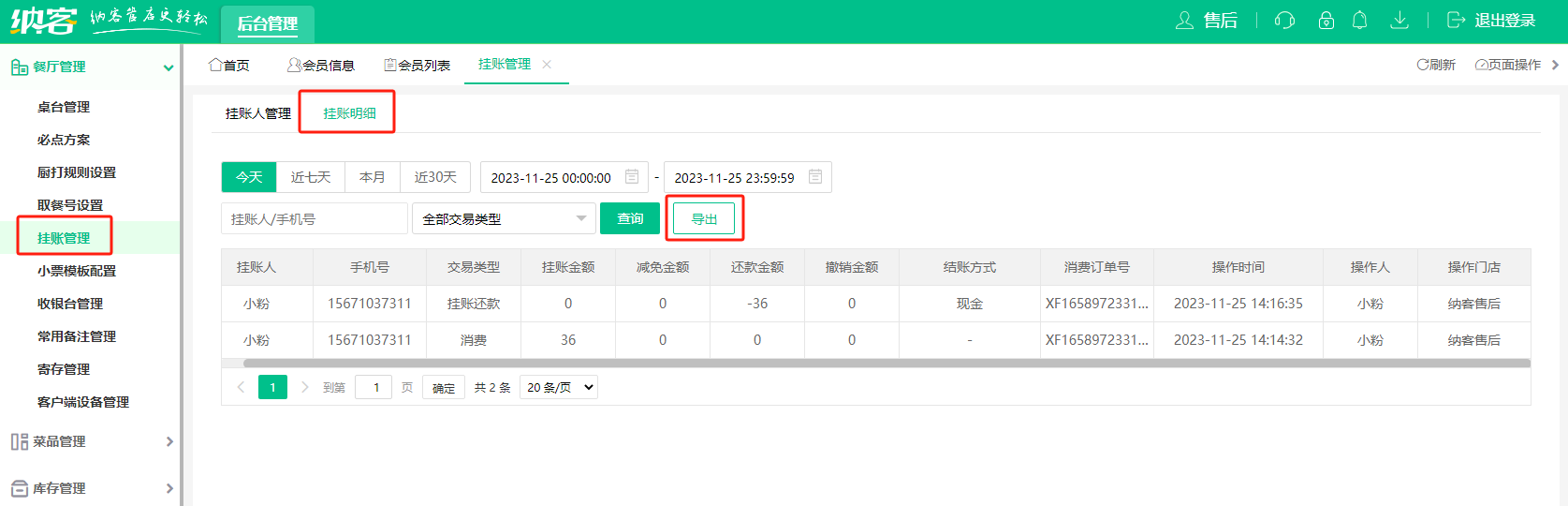
Task: Open calendar icon of start date field
Action: (632, 177)
